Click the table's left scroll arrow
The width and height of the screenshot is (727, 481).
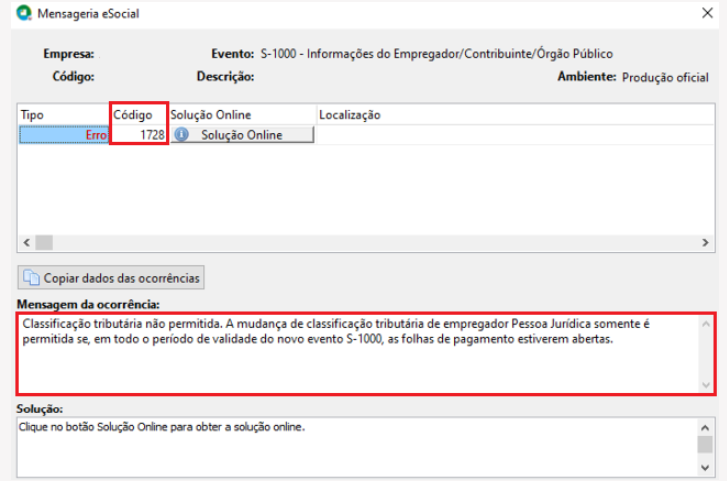[x=27, y=243]
